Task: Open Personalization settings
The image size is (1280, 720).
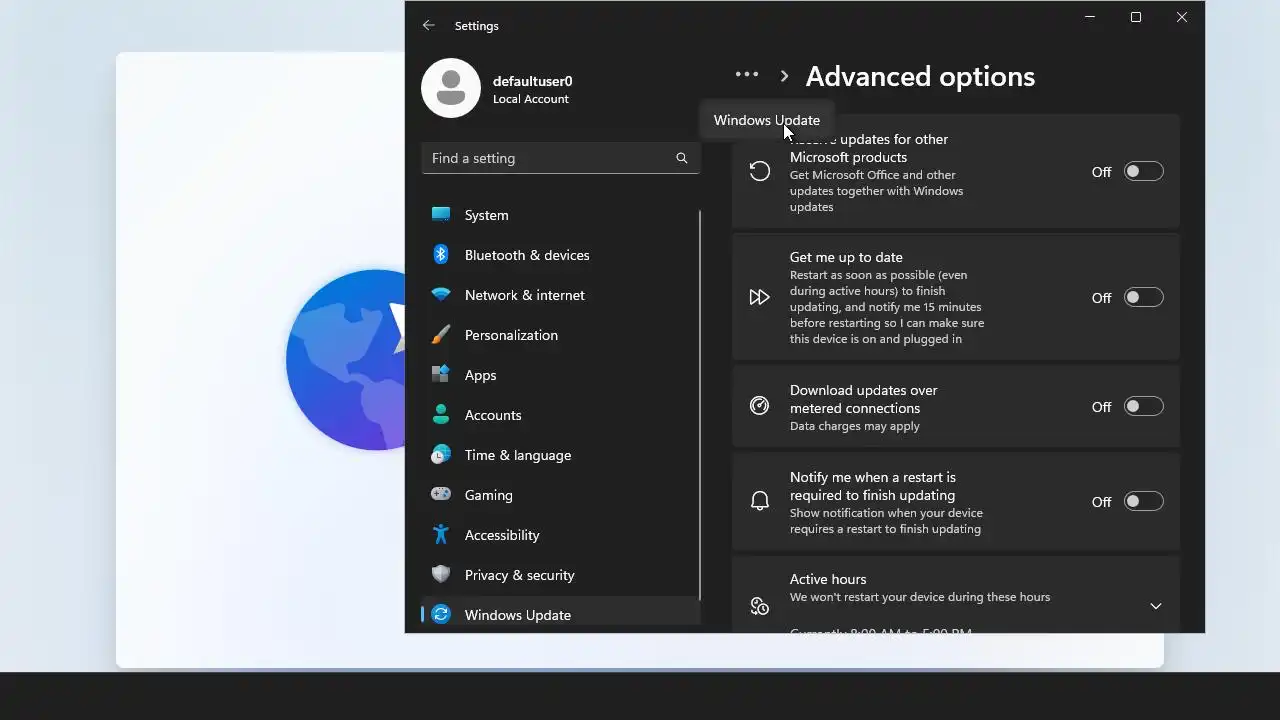Action: [561, 335]
